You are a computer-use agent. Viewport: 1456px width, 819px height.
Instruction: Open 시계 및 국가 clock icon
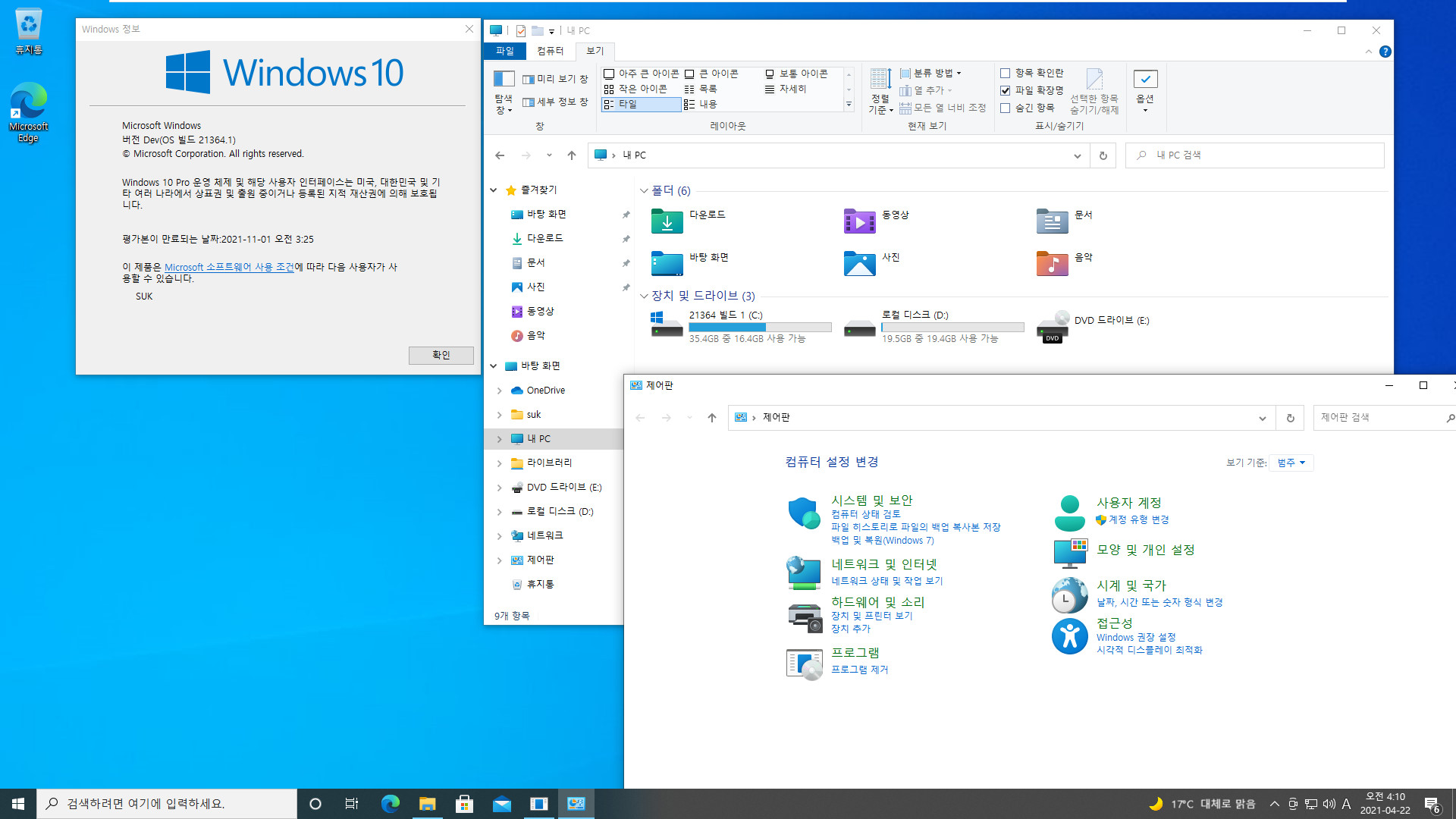[1070, 595]
